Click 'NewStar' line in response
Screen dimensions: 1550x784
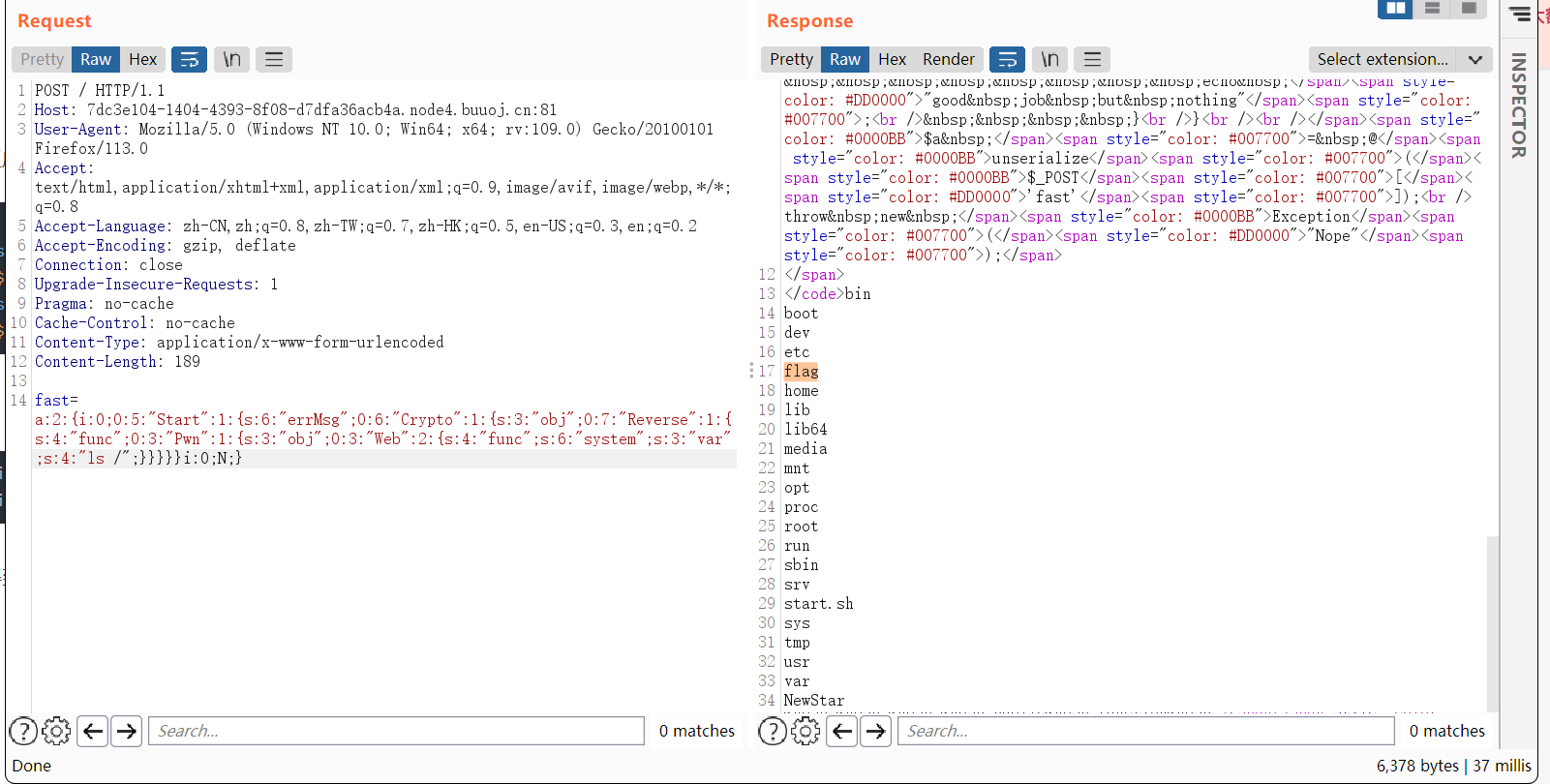click(814, 701)
